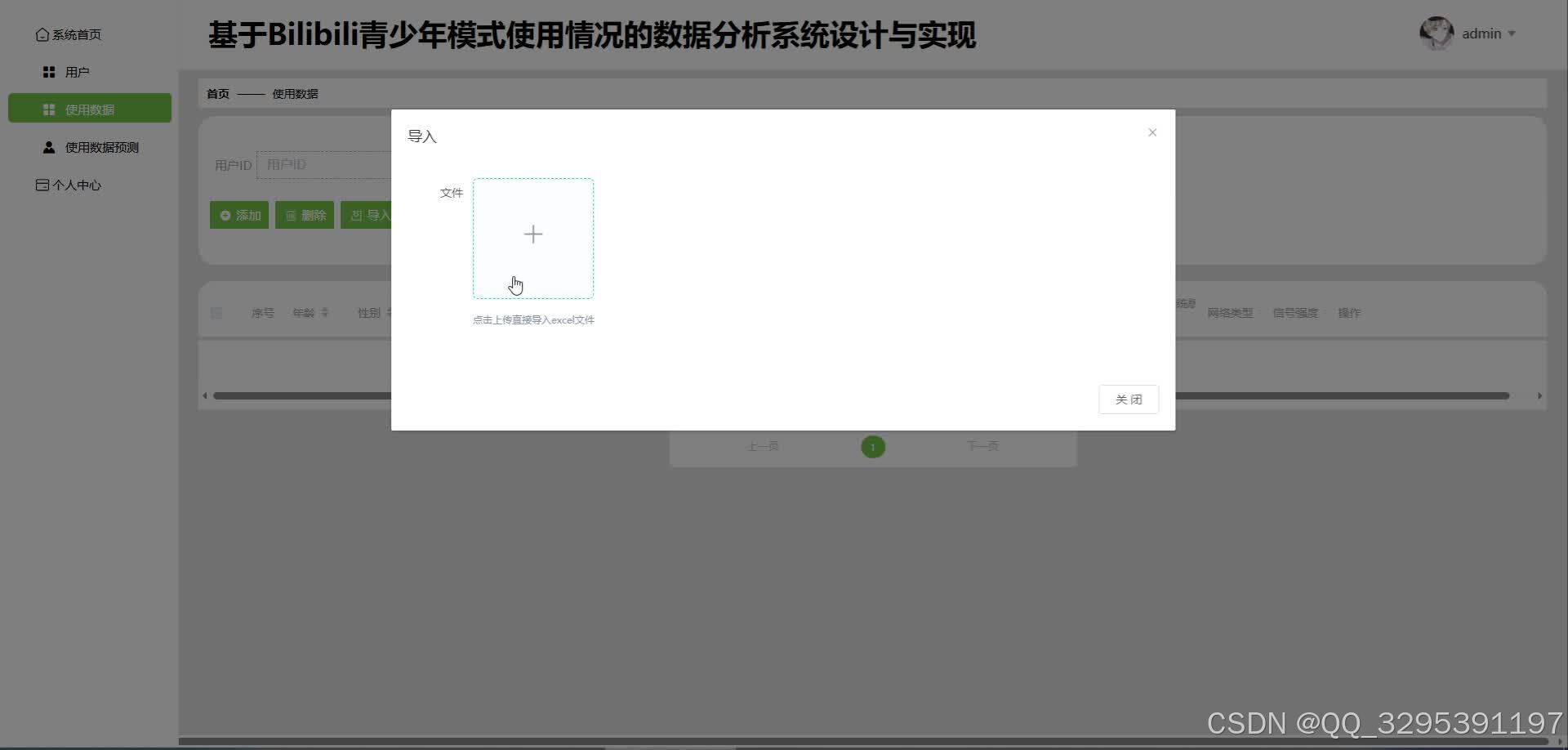
Task: Toggle the select-all checkbox in table header
Action: click(216, 312)
